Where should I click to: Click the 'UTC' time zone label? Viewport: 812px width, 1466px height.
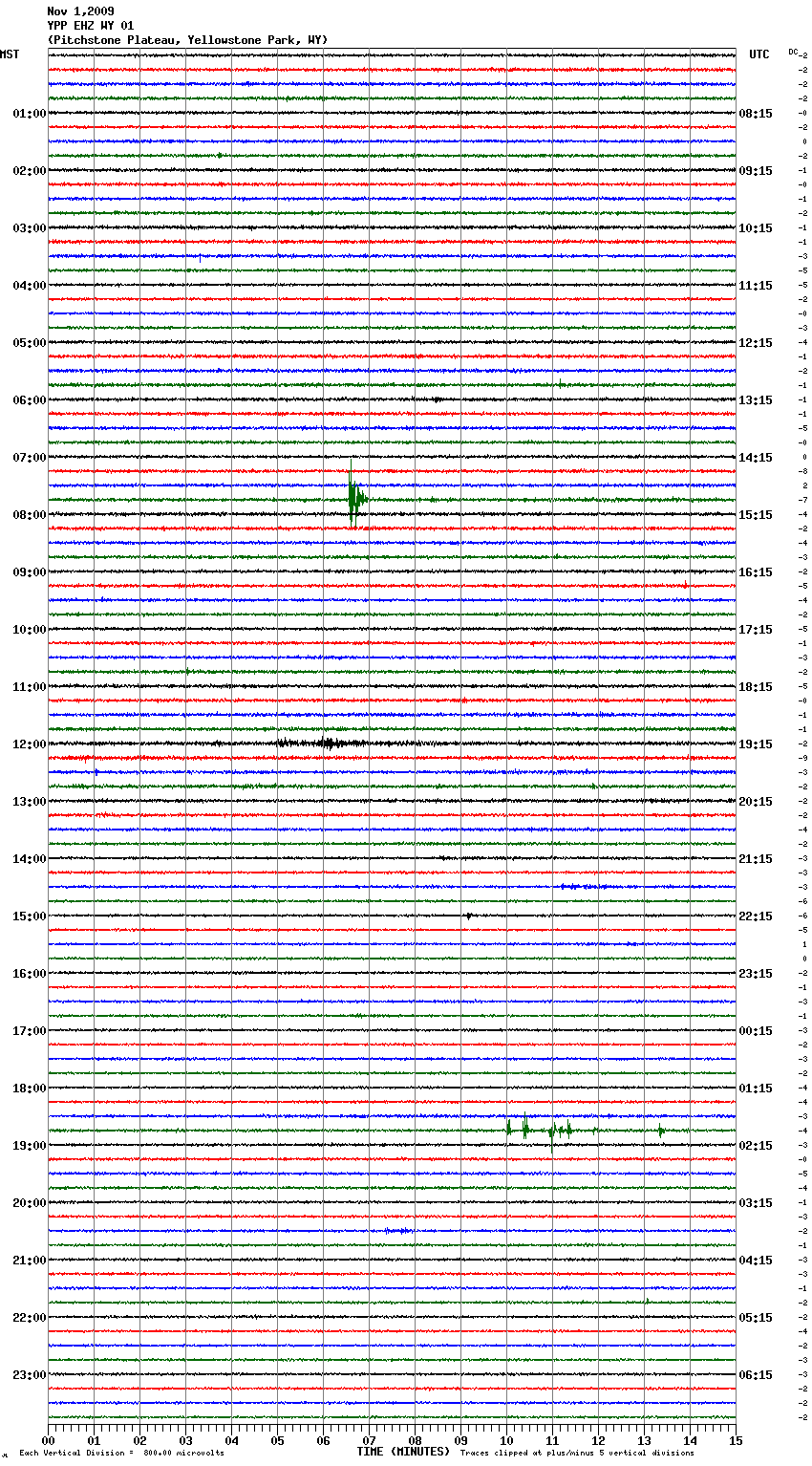click(759, 54)
